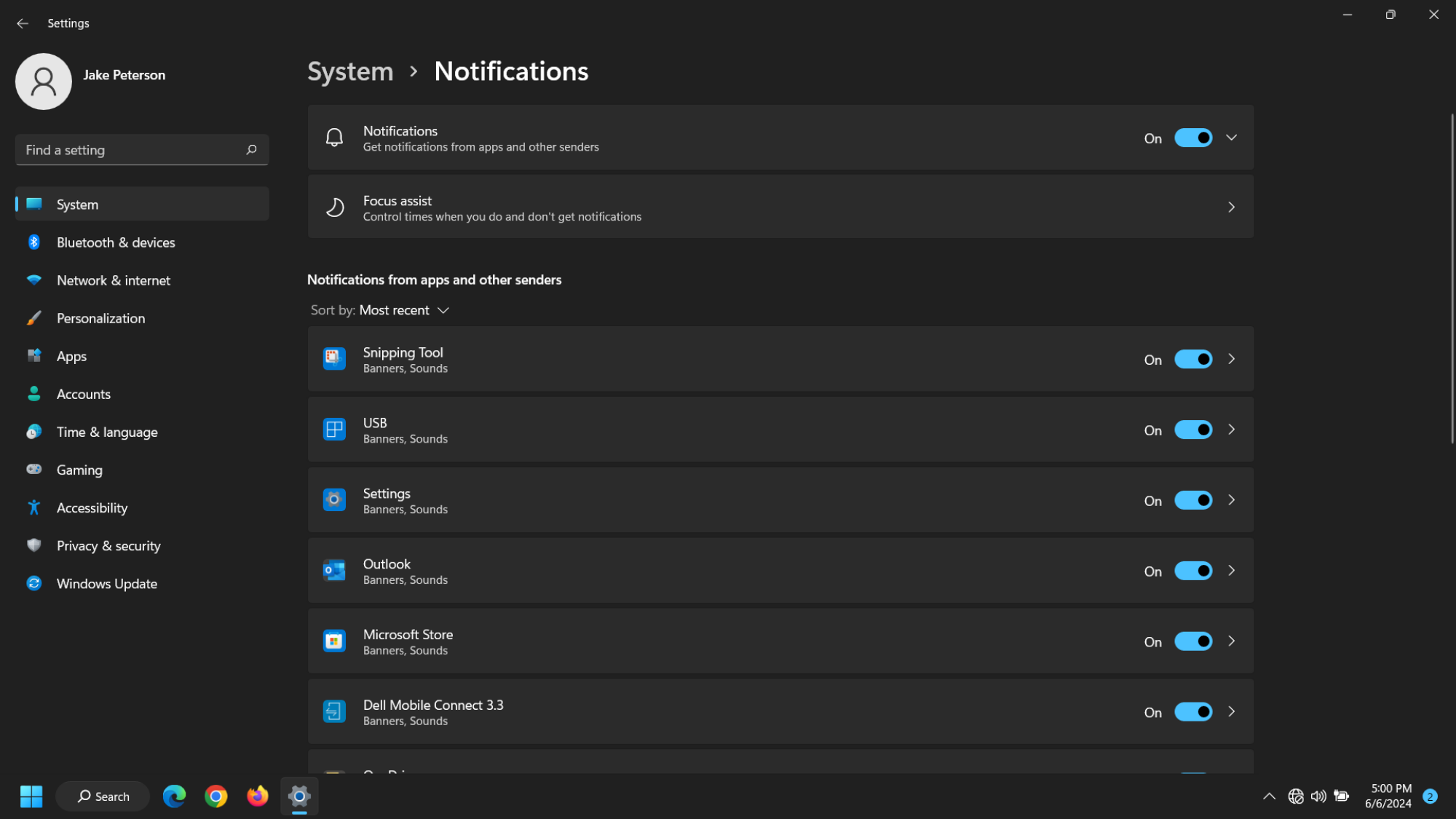Toggle Outlook notifications off
1456x819 pixels.
tap(1193, 571)
